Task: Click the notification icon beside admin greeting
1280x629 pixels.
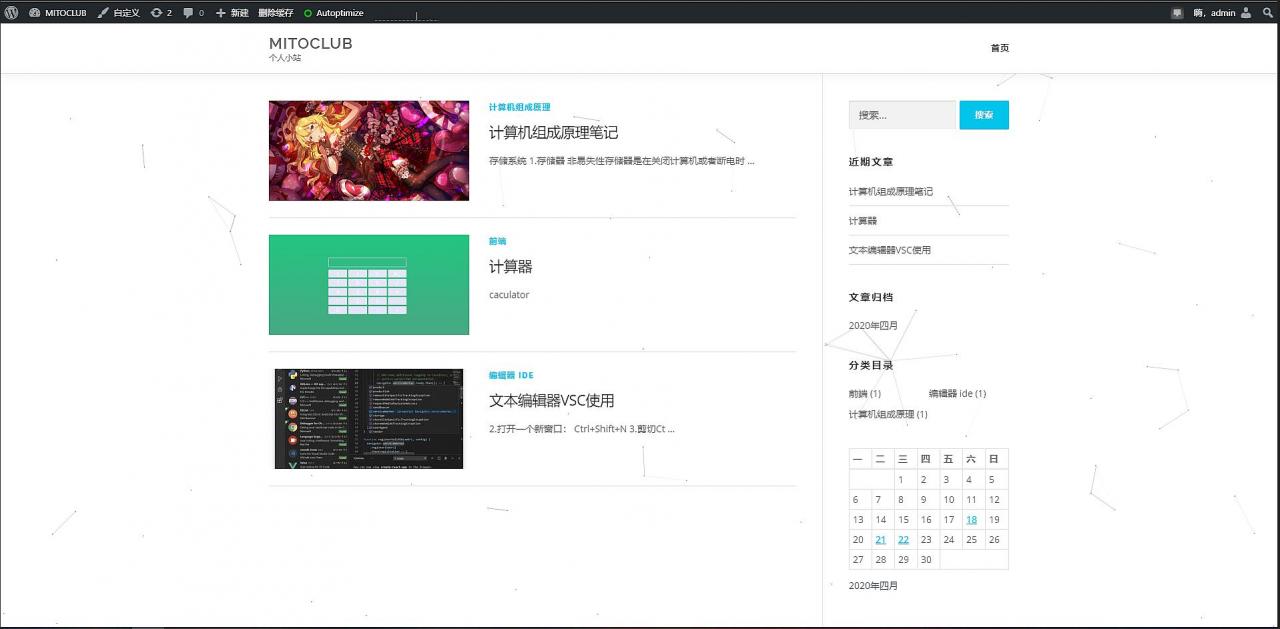Action: tap(1177, 13)
